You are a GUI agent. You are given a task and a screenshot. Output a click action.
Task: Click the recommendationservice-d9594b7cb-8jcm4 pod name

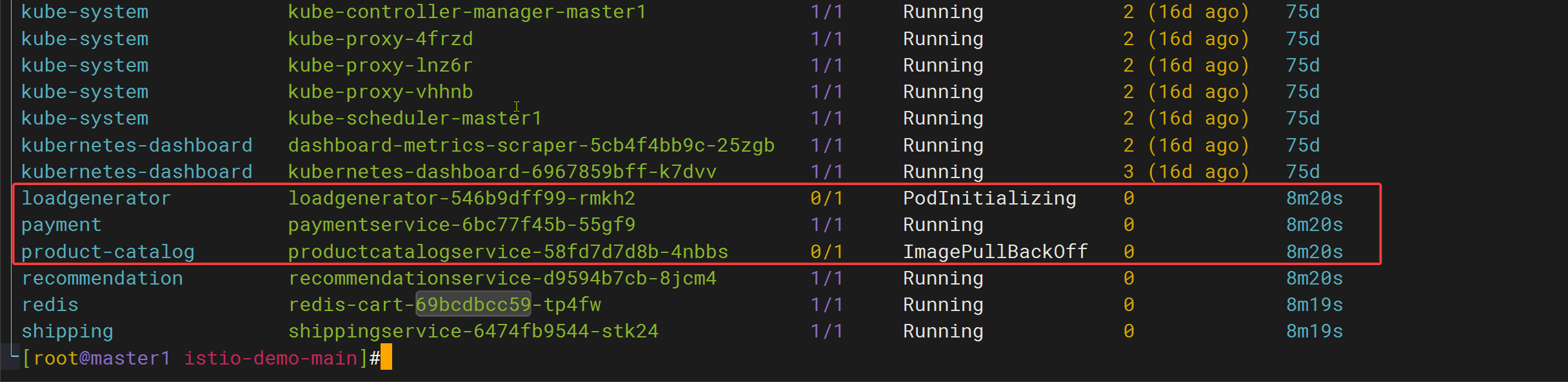(x=502, y=278)
